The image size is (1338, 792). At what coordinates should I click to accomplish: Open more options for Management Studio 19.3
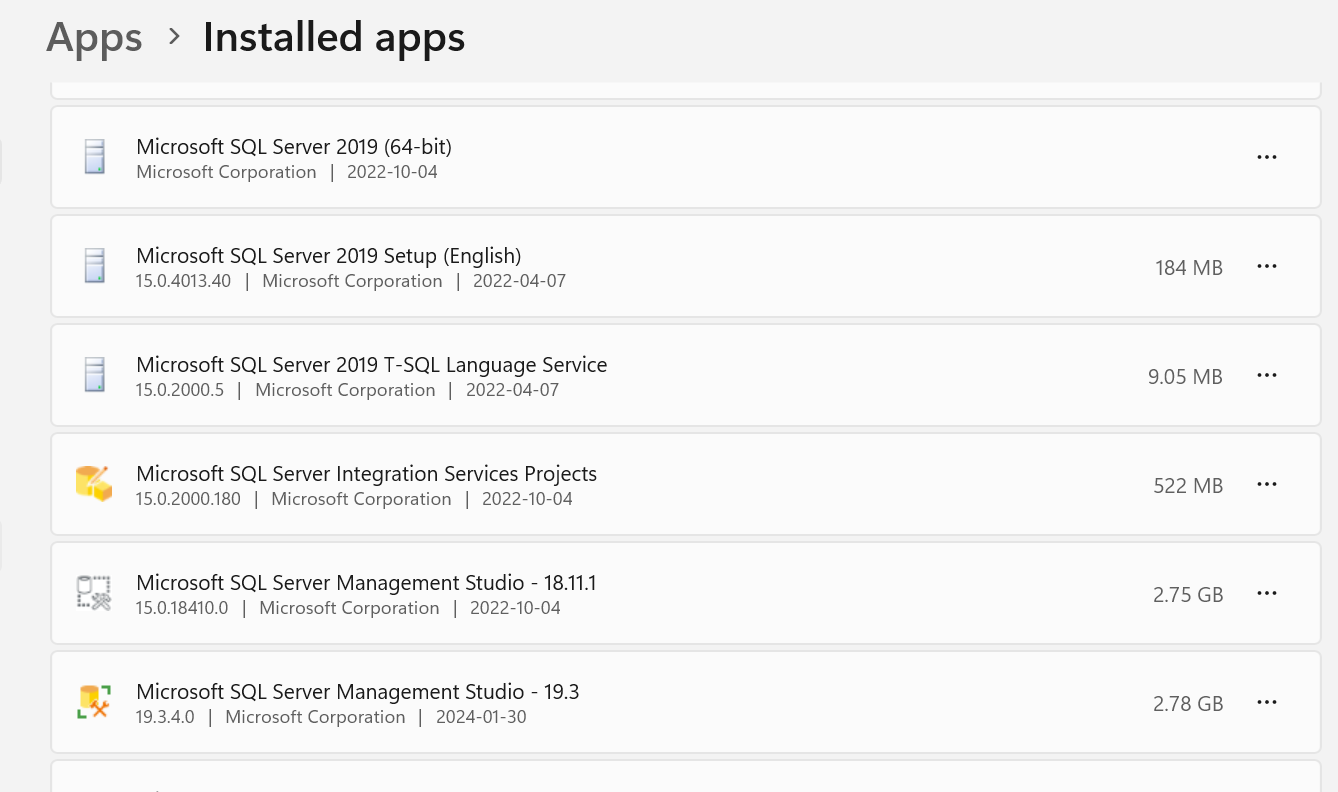[1266, 702]
